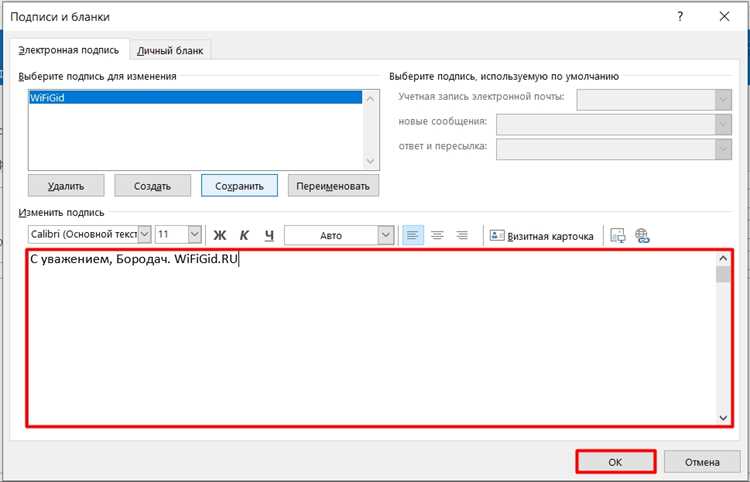Click the help question mark icon
This screenshot has height=482, width=750.
[680, 17]
